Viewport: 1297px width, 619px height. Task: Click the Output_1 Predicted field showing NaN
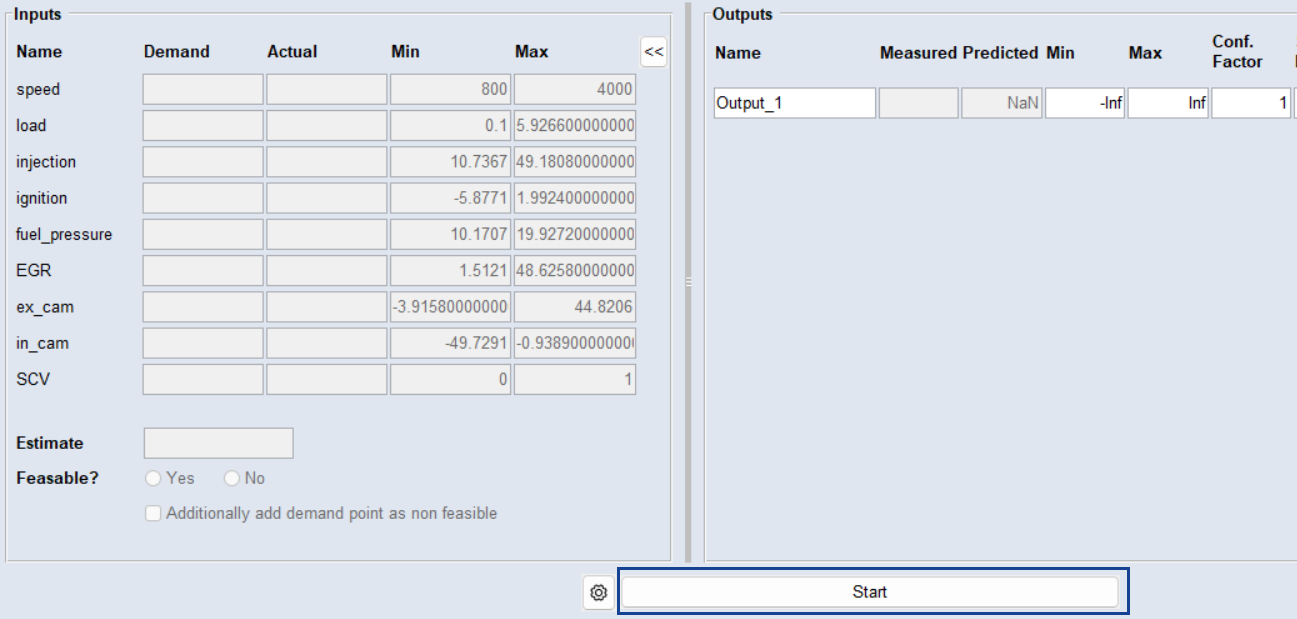(x=1002, y=103)
